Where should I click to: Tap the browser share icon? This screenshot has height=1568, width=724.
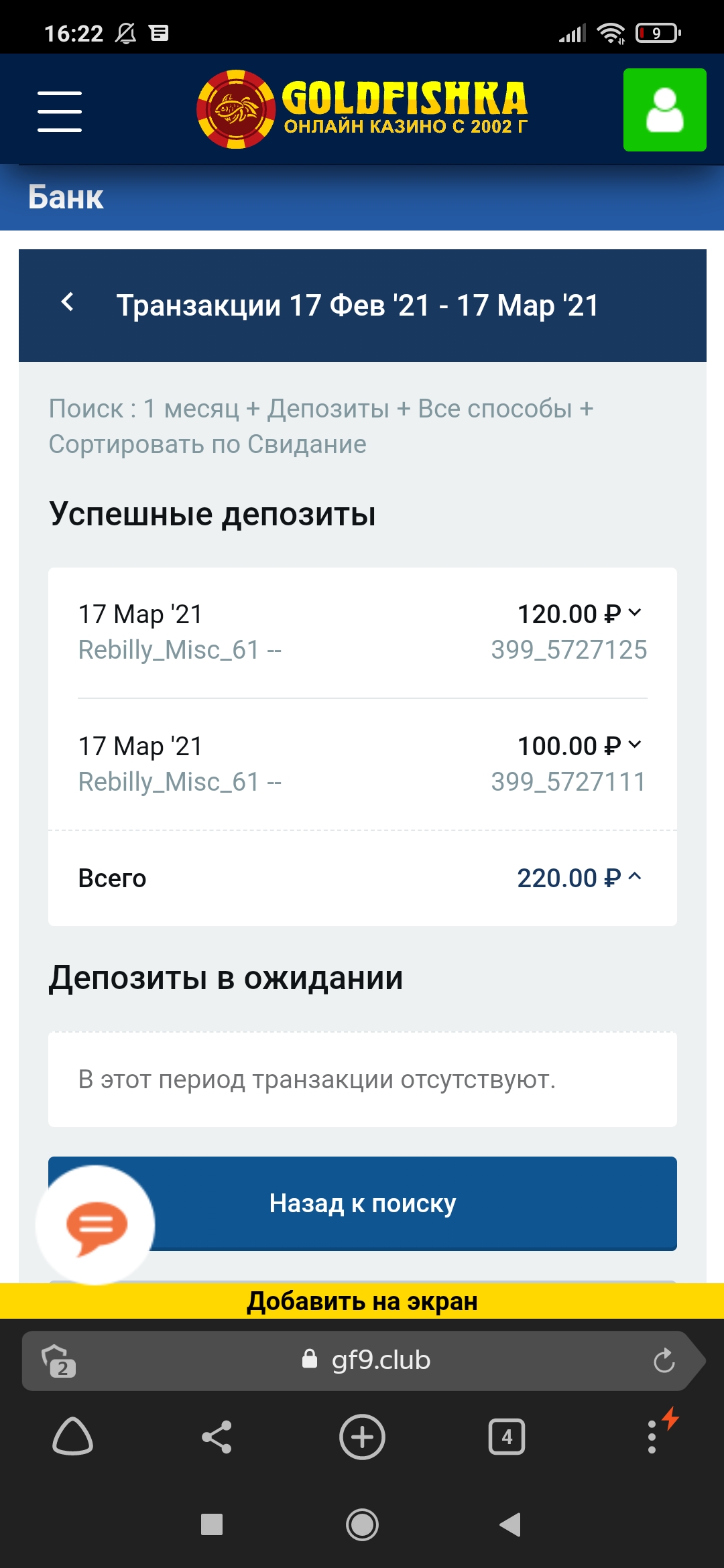coord(217,1437)
